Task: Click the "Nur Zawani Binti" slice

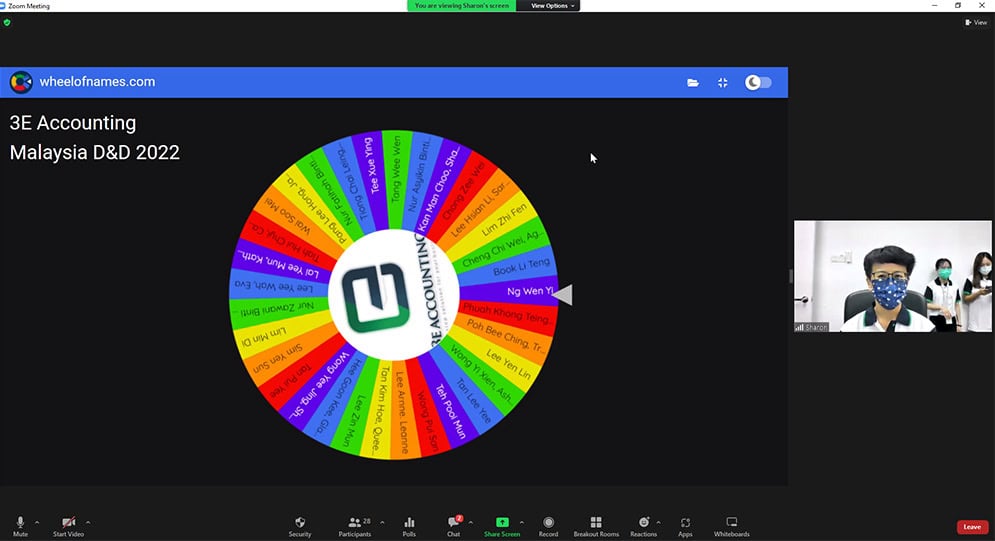Action: 279,309
